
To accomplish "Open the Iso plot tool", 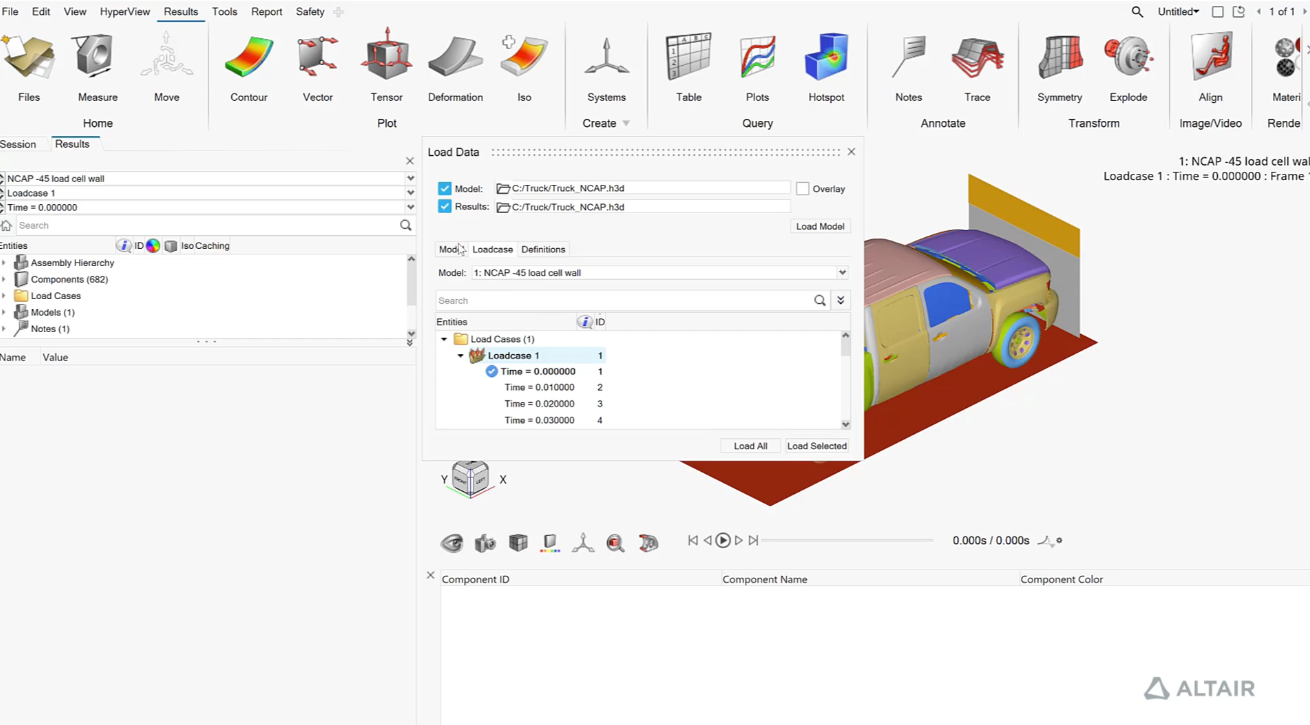I will point(524,68).
